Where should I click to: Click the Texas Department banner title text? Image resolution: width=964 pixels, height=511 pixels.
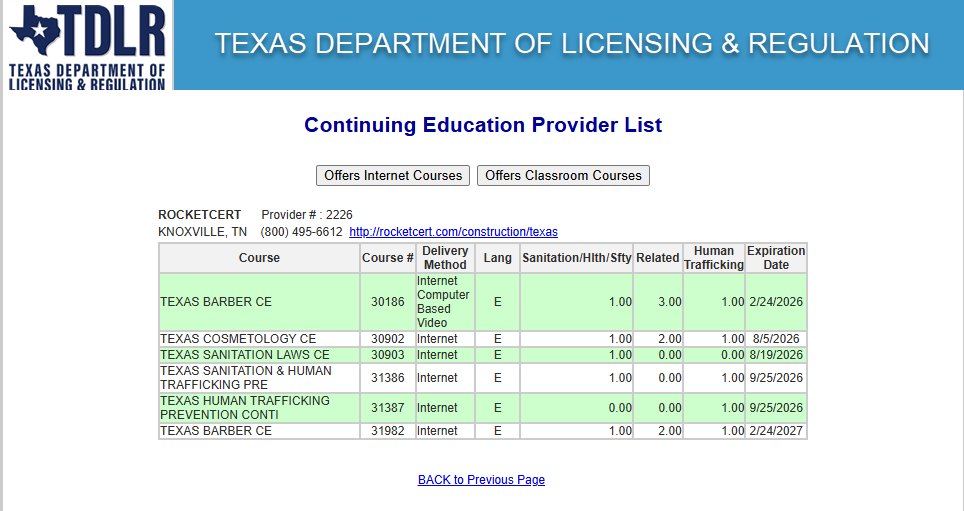(x=571, y=44)
